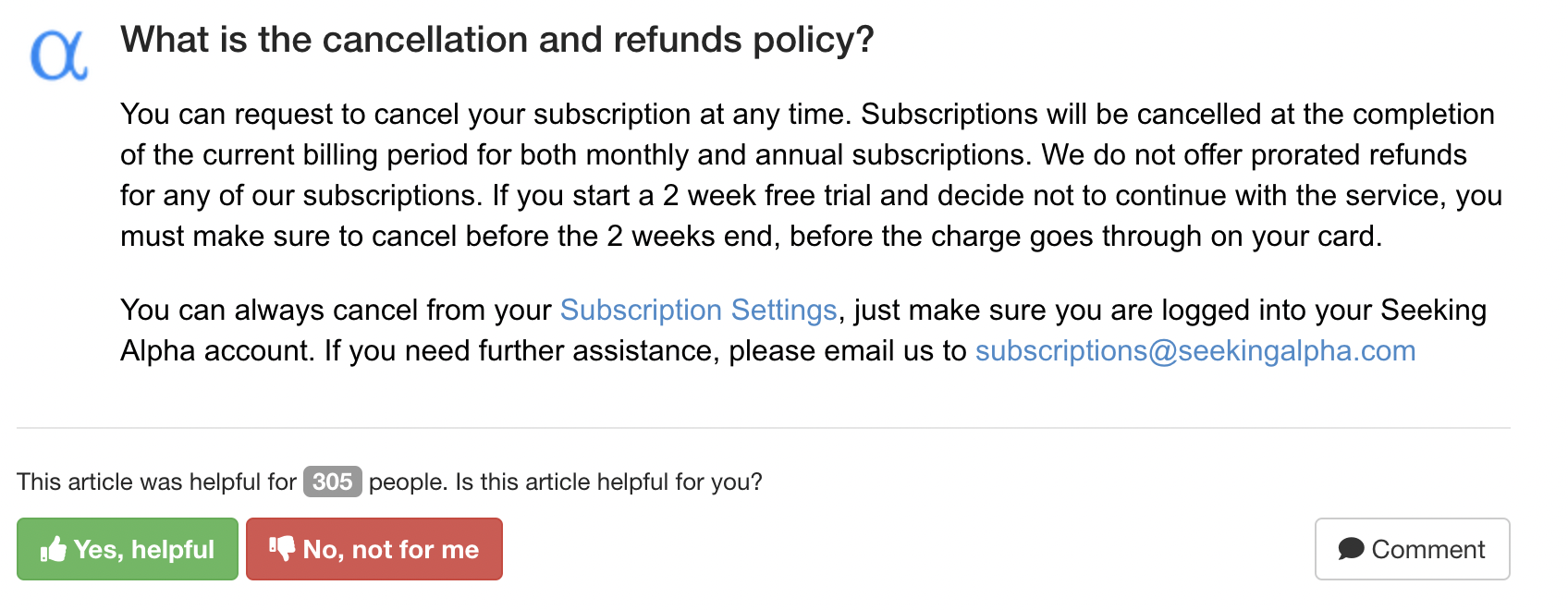The width and height of the screenshot is (1568, 610).
Task: Click the 305 helpful count badge
Action: click(x=332, y=482)
